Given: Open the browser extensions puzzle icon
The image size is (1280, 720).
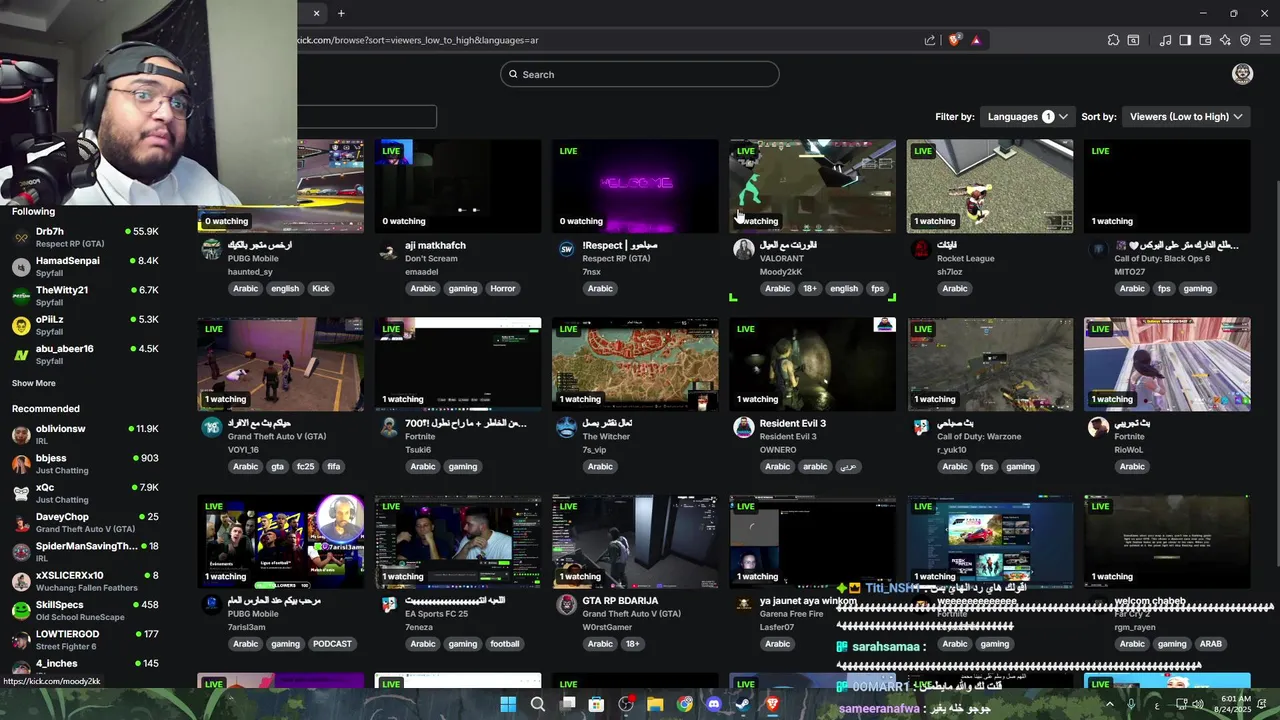Looking at the screenshot, I should (x=1113, y=40).
